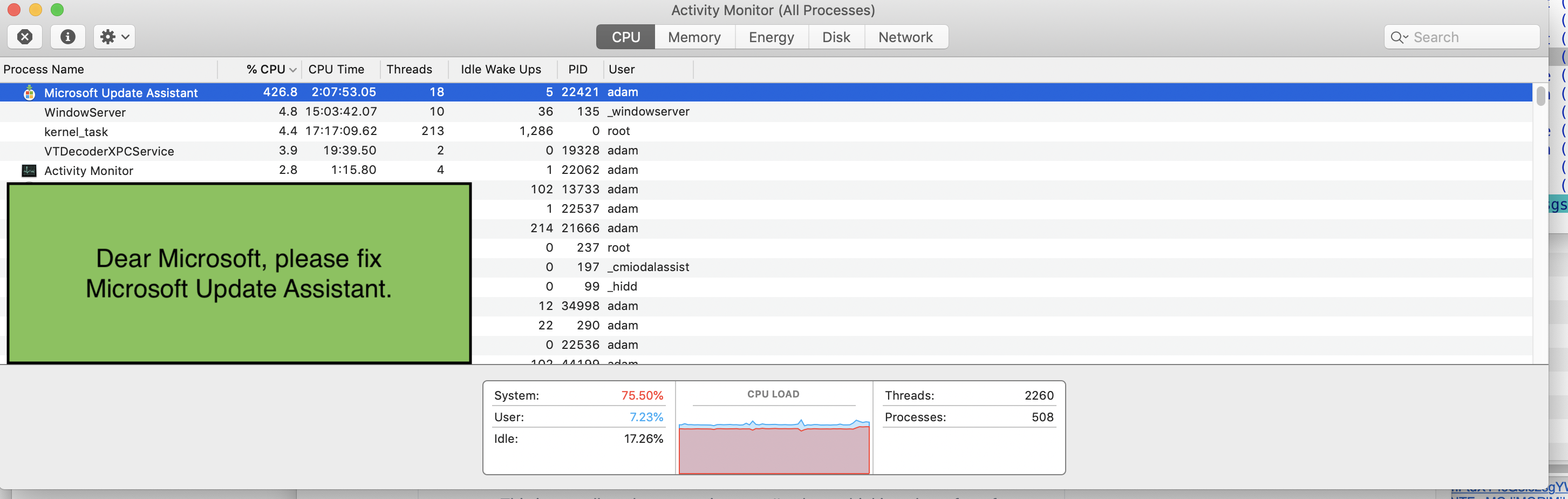Sort by the CPU Time column
This screenshot has width=1568, height=499.
341,70
